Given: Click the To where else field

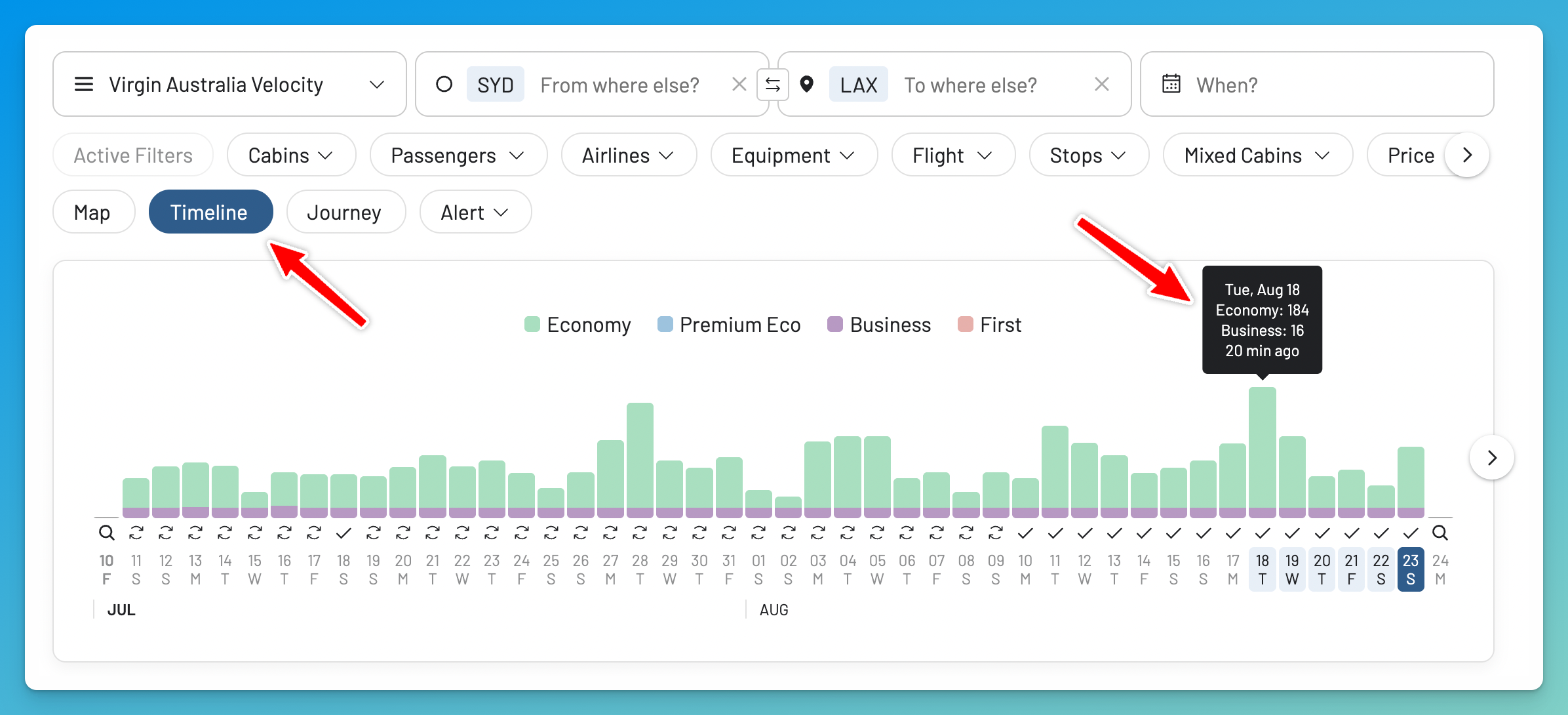Looking at the screenshot, I should point(970,85).
